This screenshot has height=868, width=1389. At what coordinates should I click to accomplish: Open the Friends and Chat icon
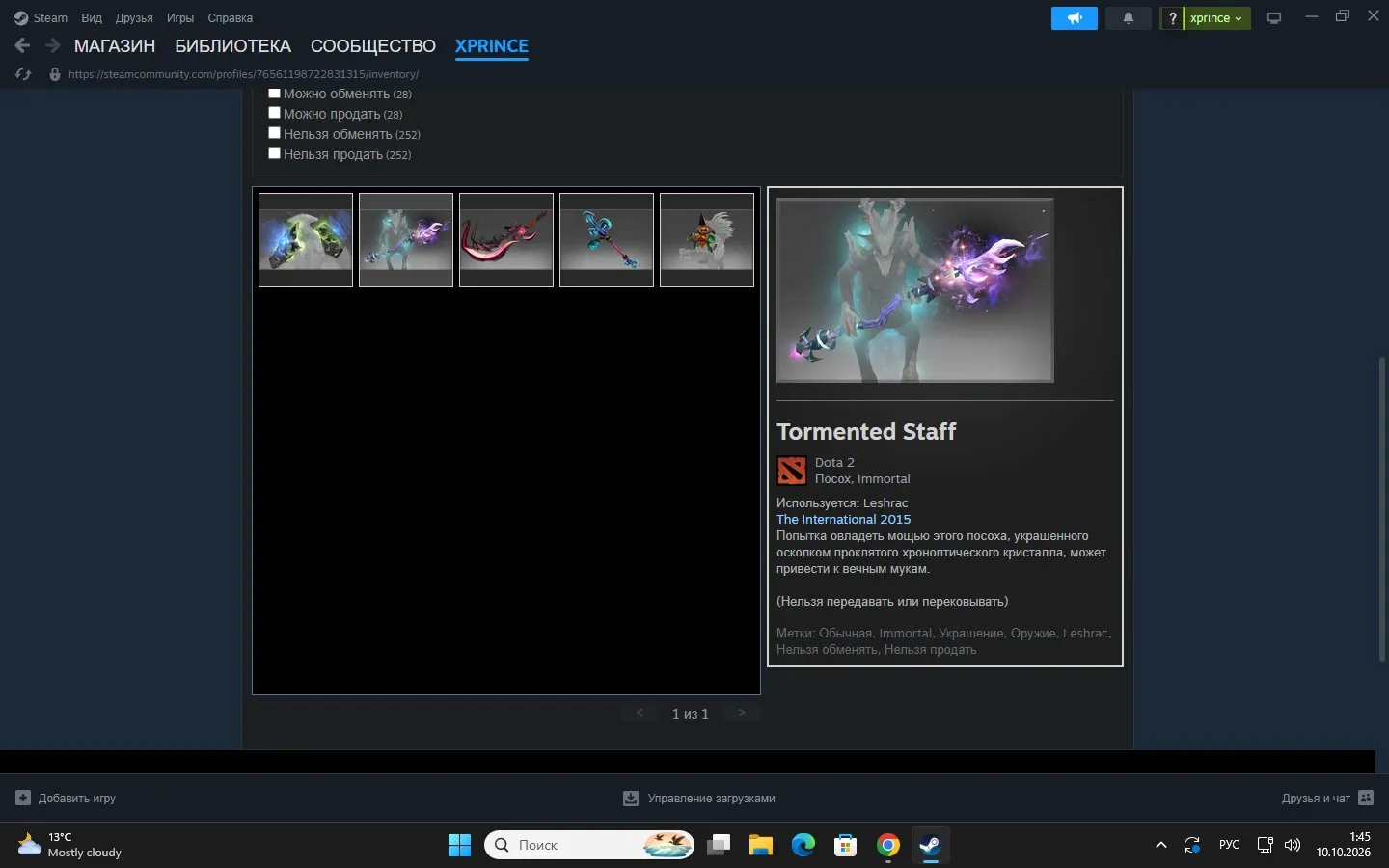(x=1366, y=798)
